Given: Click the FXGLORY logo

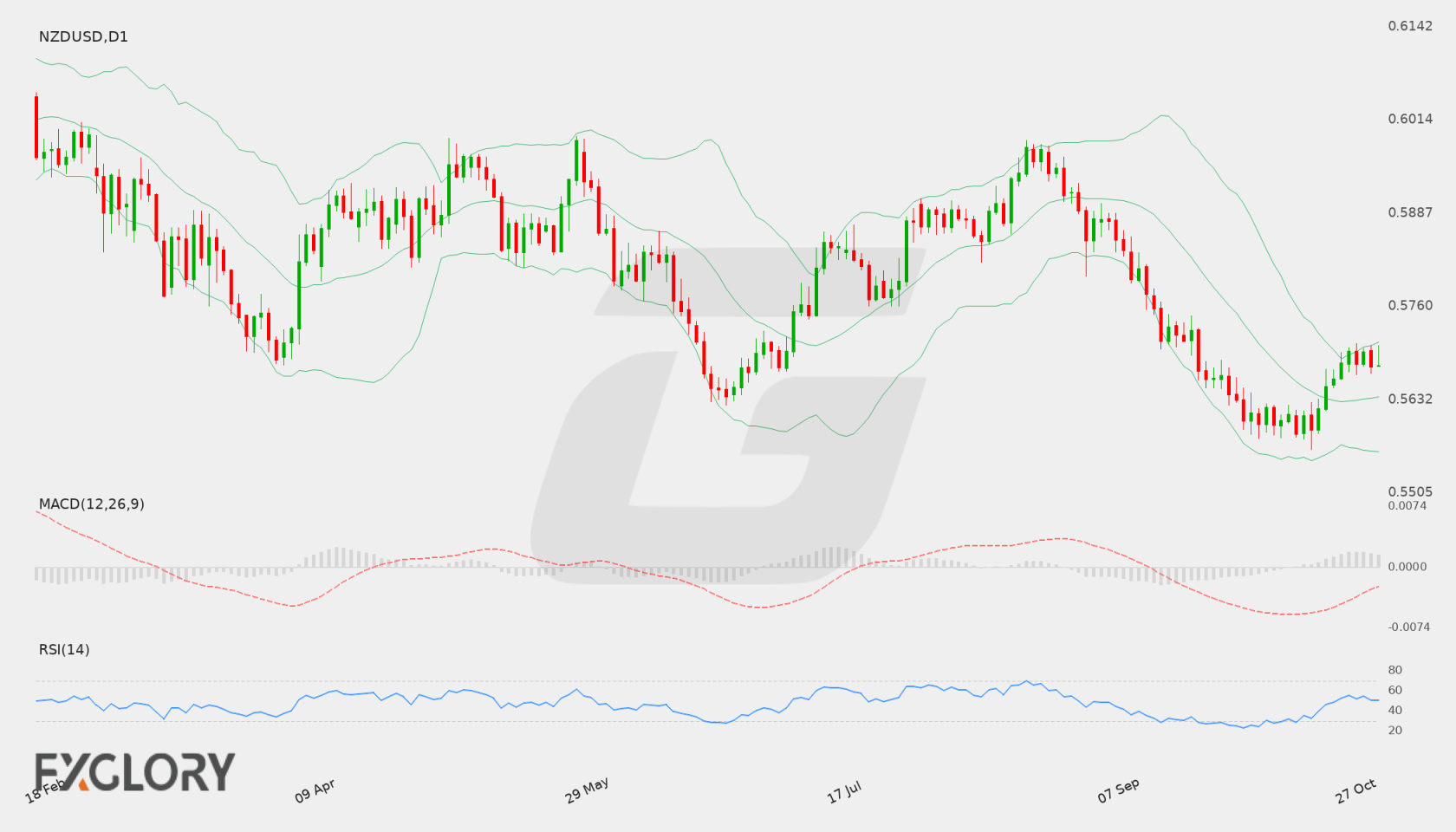Looking at the screenshot, I should [x=135, y=771].
